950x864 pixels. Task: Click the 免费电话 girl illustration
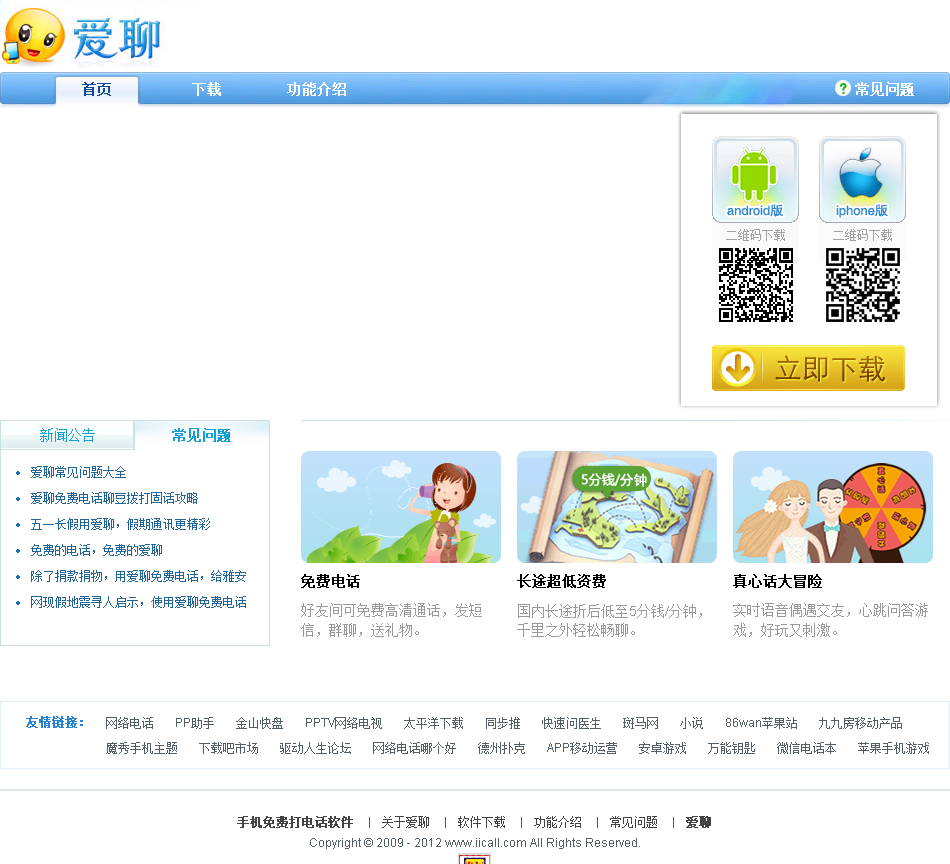tap(401, 507)
